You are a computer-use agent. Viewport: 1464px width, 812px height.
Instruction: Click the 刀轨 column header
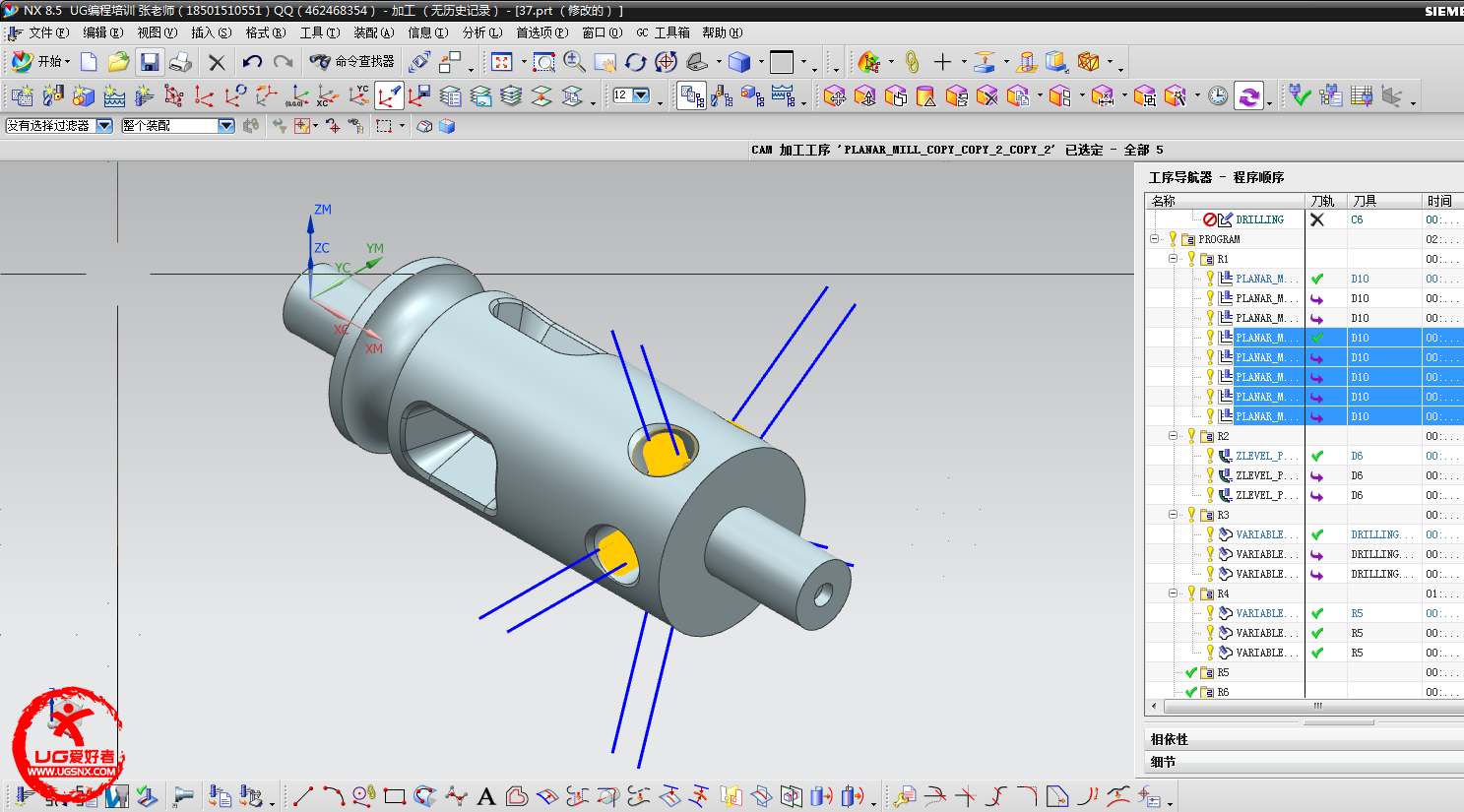point(1325,201)
